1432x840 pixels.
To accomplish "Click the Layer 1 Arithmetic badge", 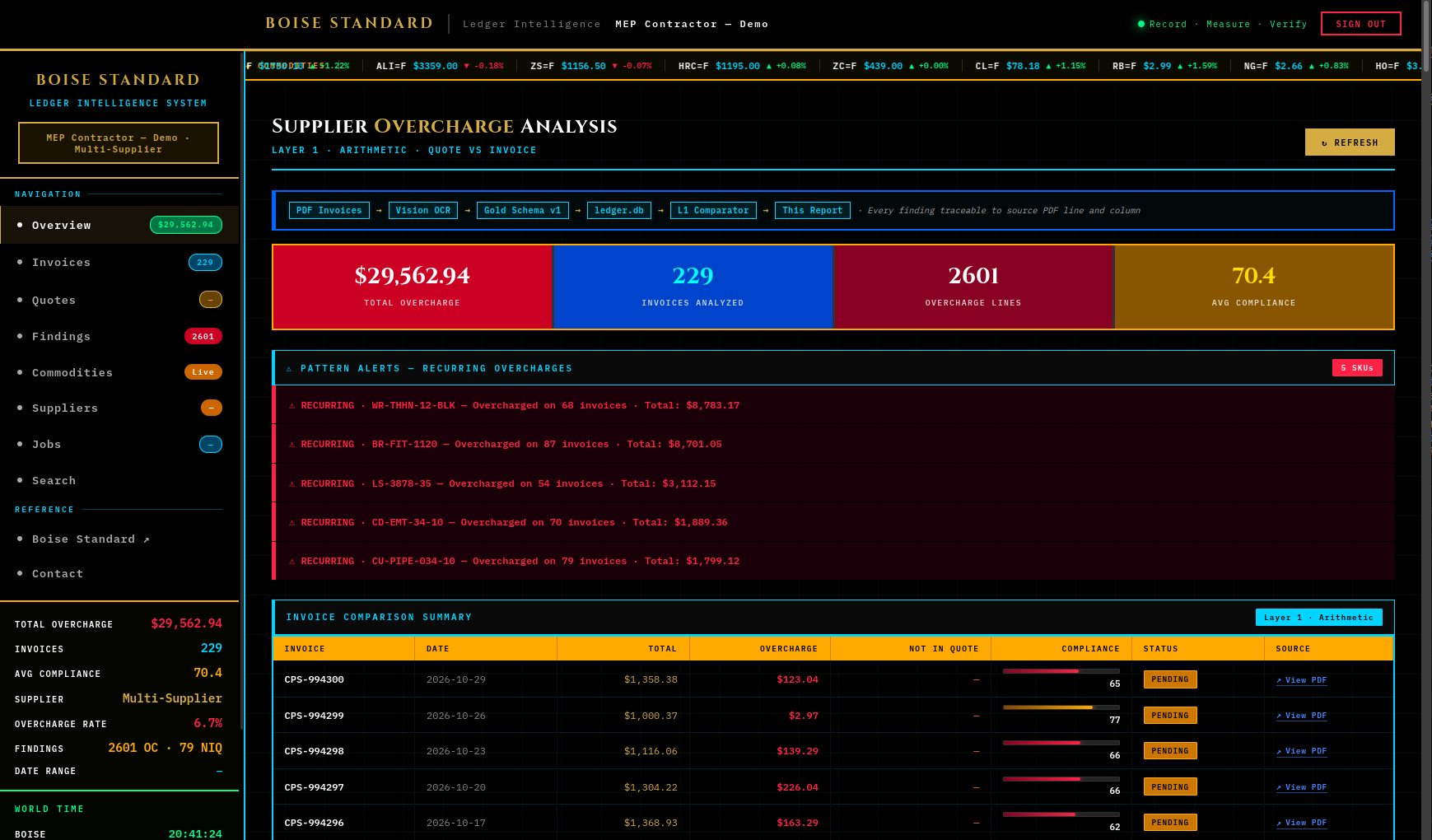I will [x=1318, y=617].
